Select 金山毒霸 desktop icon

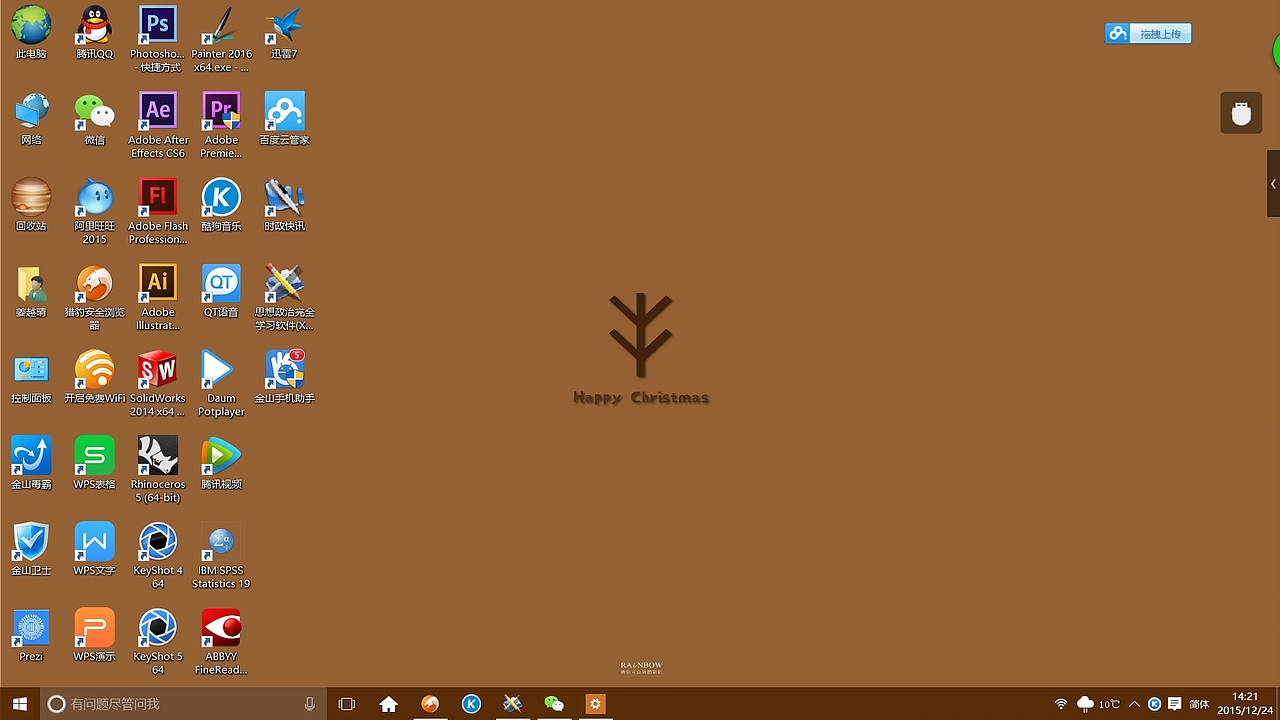31,462
